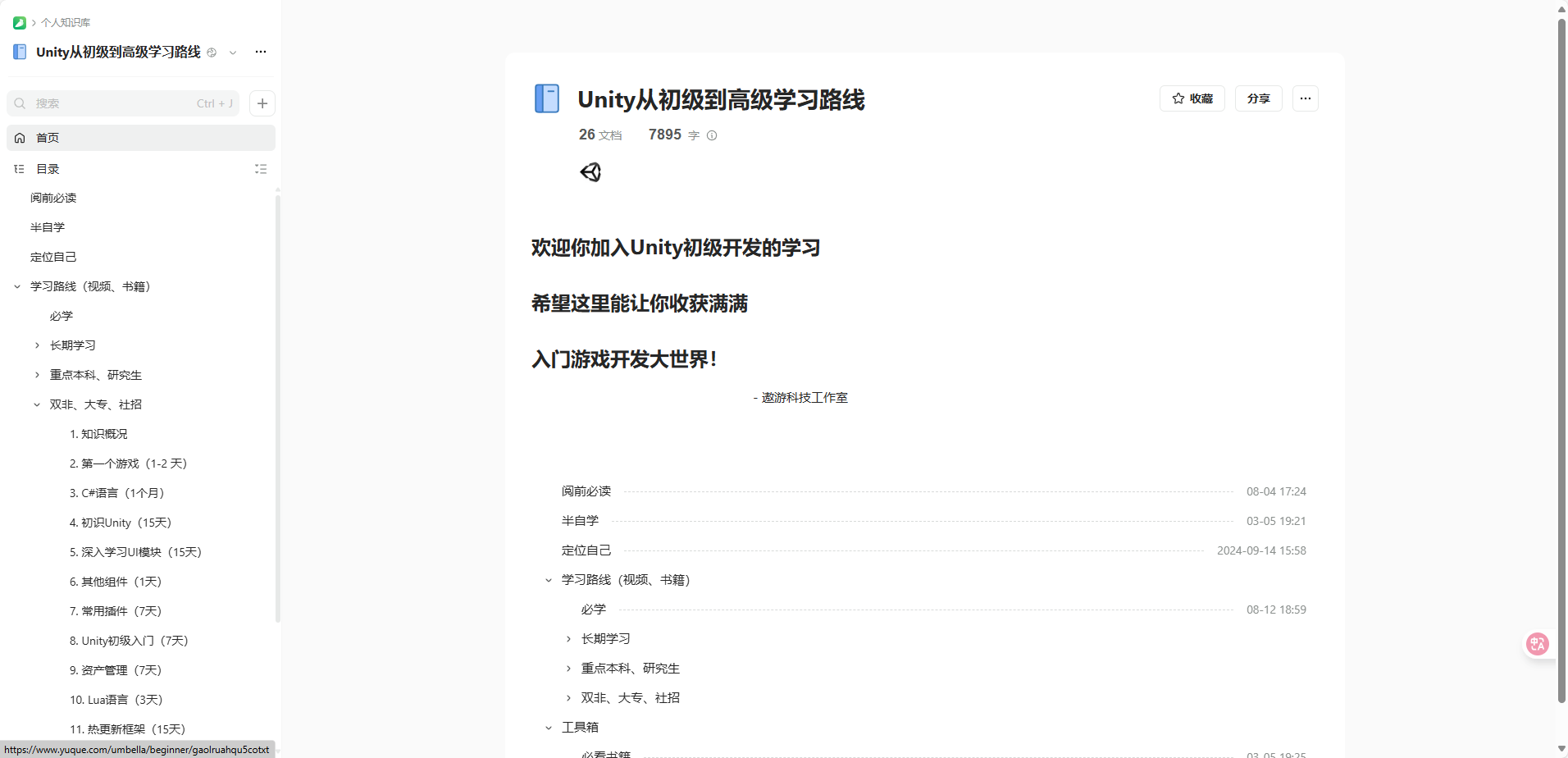Image resolution: width=1568 pixels, height=758 pixels.
Task: Expand 重点本科、研究生 in main content list
Action: point(568,669)
